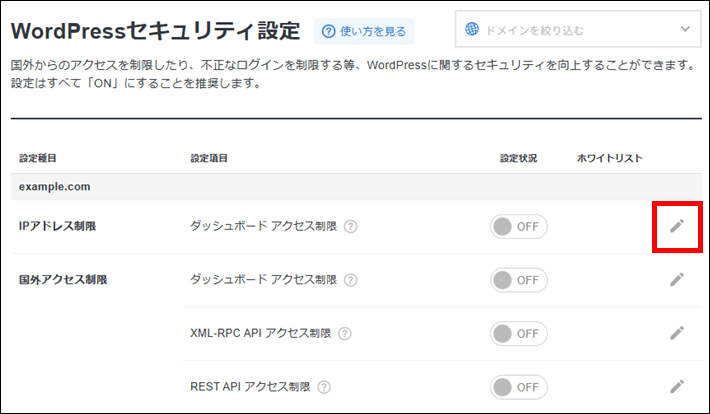Click the globe icon in domain filter
The width and height of the screenshot is (710, 414).
click(472, 29)
